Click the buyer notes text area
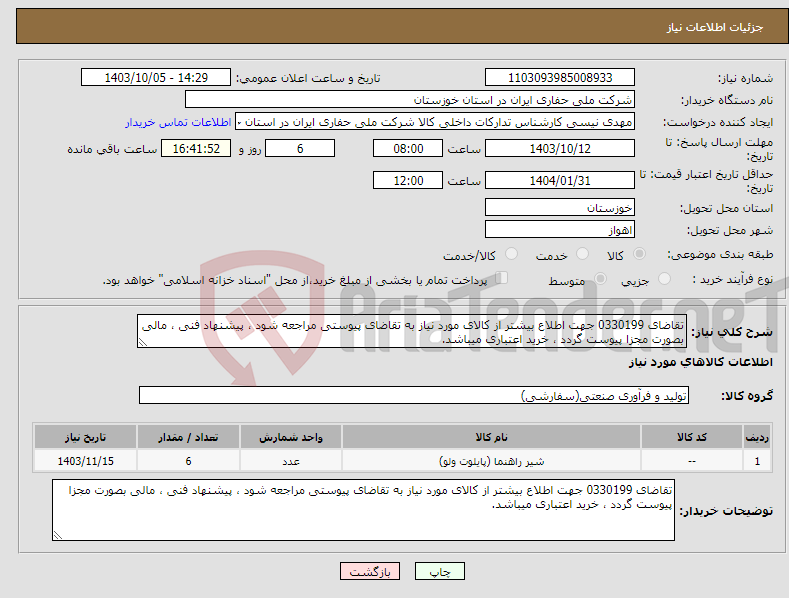The image size is (789, 598). click(x=363, y=510)
